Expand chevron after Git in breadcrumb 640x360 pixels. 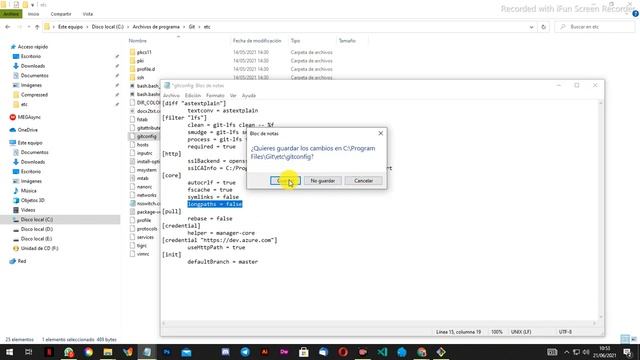click(x=200, y=27)
